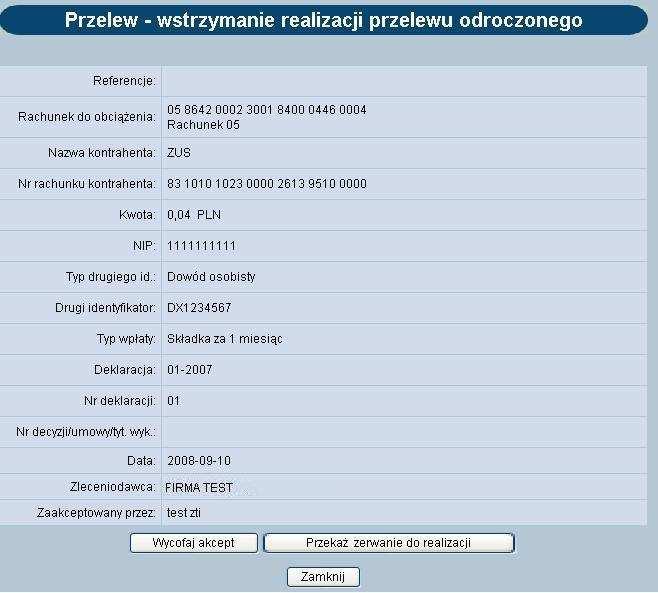Image resolution: width=658 pixels, height=593 pixels.
Task: Click the amount 0,04 PLN
Action: coord(194,215)
